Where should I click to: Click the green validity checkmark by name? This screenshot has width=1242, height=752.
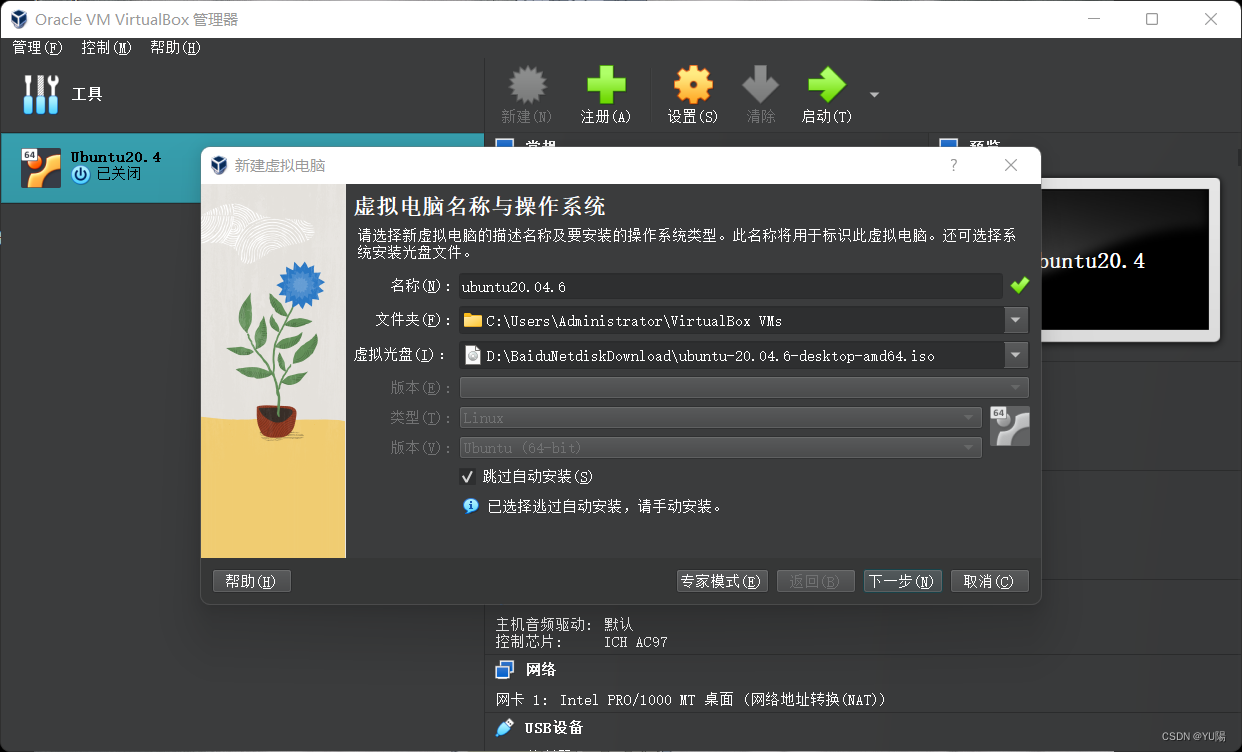click(1019, 285)
